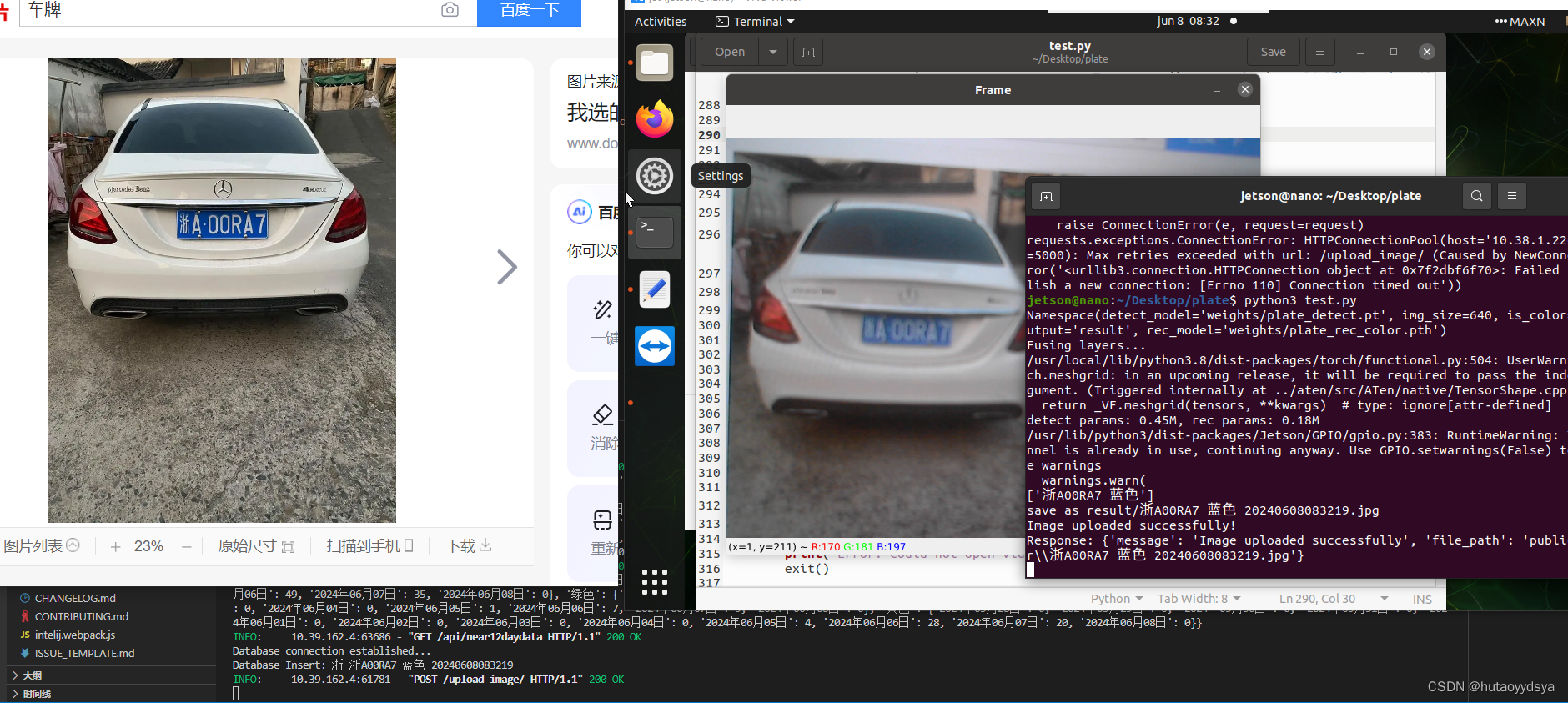Open CONTRIBUTING.md in the file explorer
Viewport: 1568px width, 703px height.
point(82,616)
